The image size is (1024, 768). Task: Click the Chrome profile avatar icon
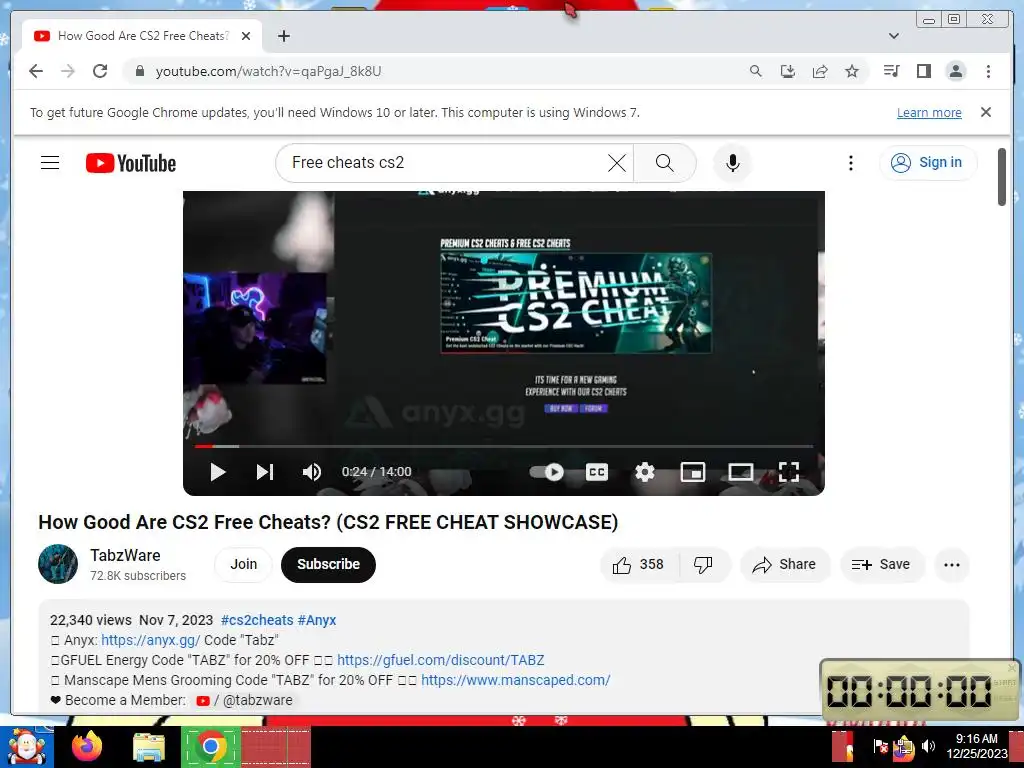[x=955, y=71]
